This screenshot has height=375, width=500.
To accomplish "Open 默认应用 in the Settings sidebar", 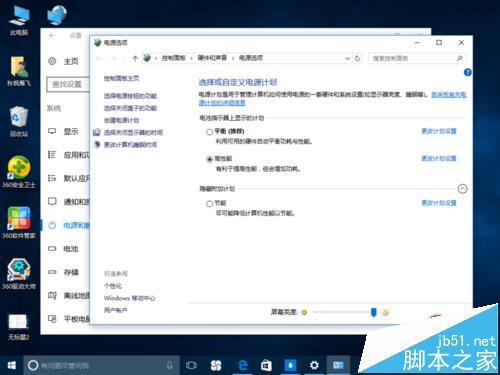I will pyautogui.click(x=66, y=178).
